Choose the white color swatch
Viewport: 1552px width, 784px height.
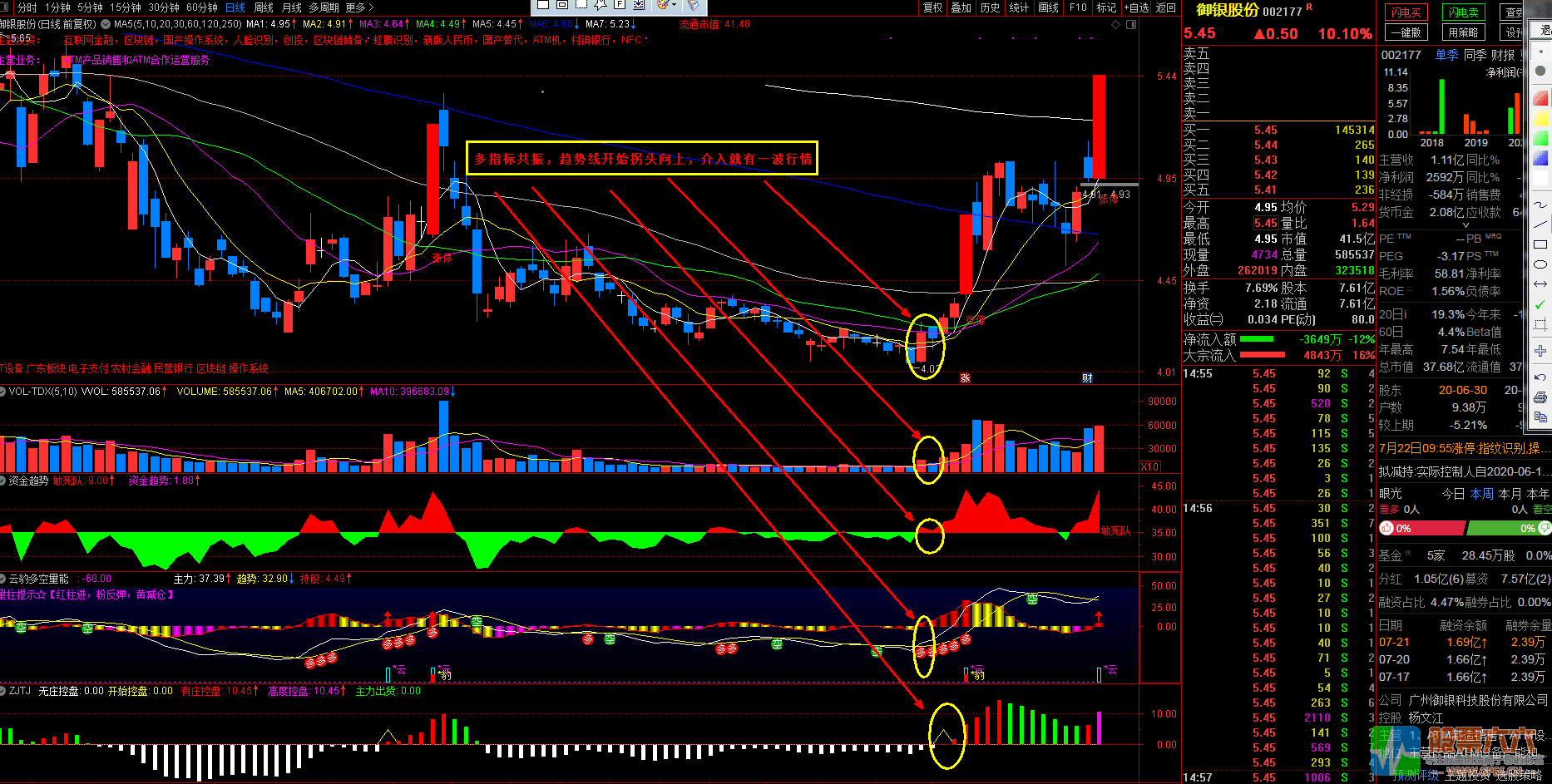[1540, 178]
